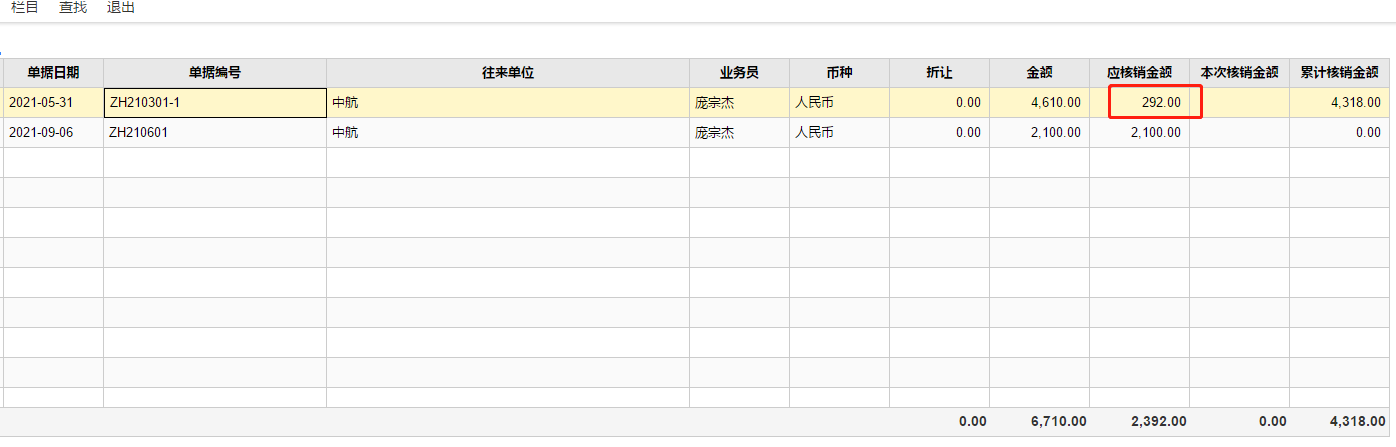Viewport: 1396px width, 447px height.
Task: Select the 应核销金额 column header
Action: pos(1139,72)
